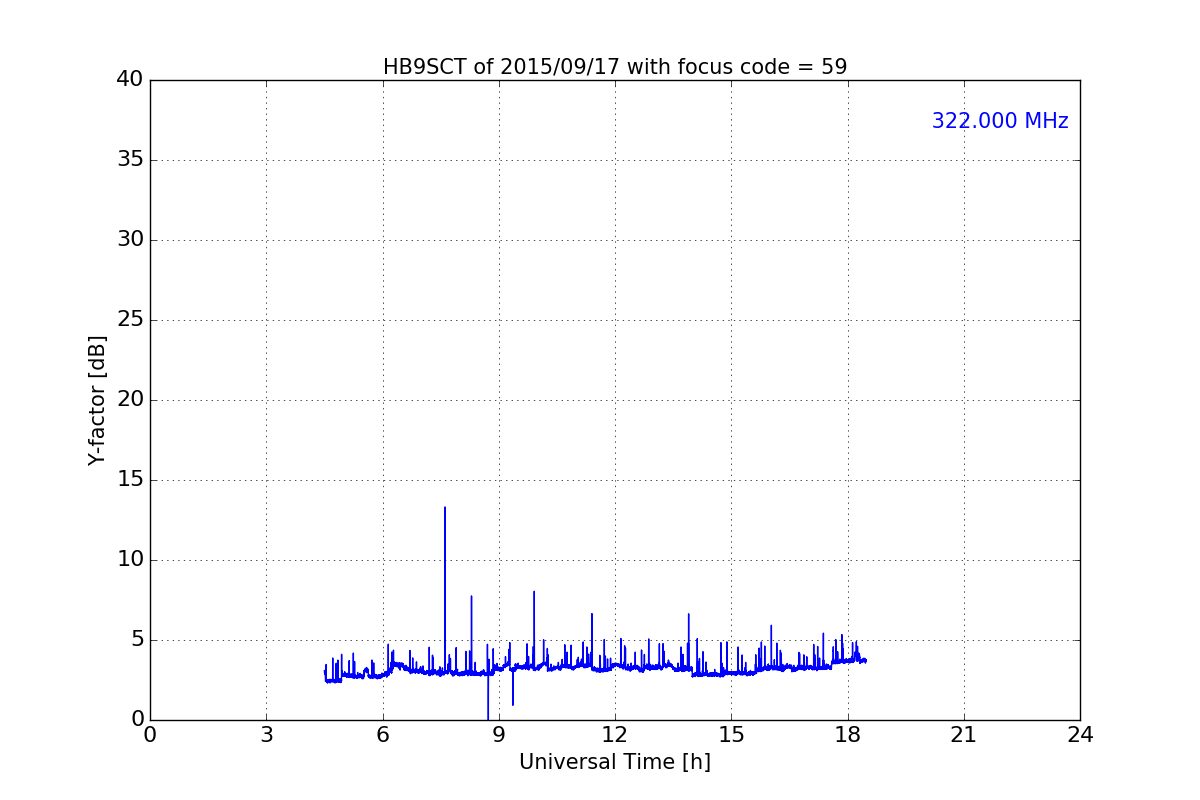1200x800 pixels.
Task: Click the x-axis tick label 21
Action: 964,735
